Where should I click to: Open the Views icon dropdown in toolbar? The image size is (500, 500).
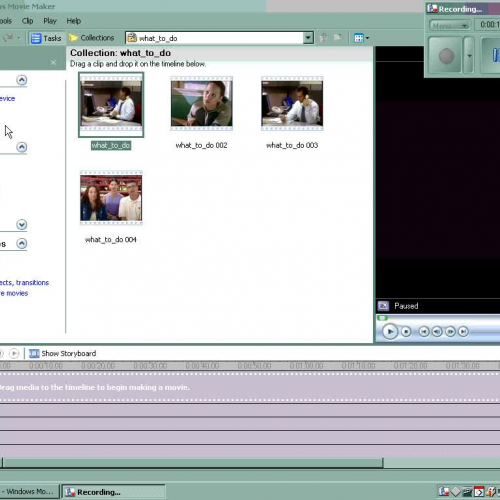pyautogui.click(x=361, y=38)
